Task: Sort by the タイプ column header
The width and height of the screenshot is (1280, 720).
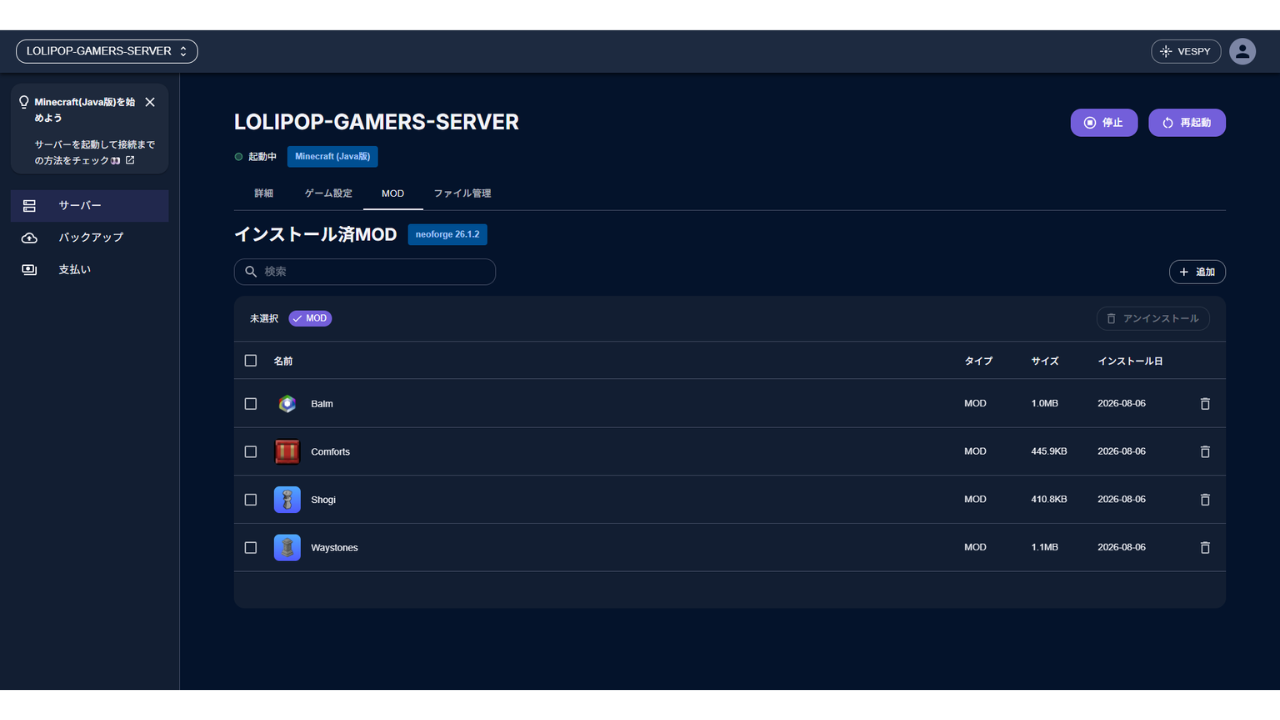Action: (978, 361)
